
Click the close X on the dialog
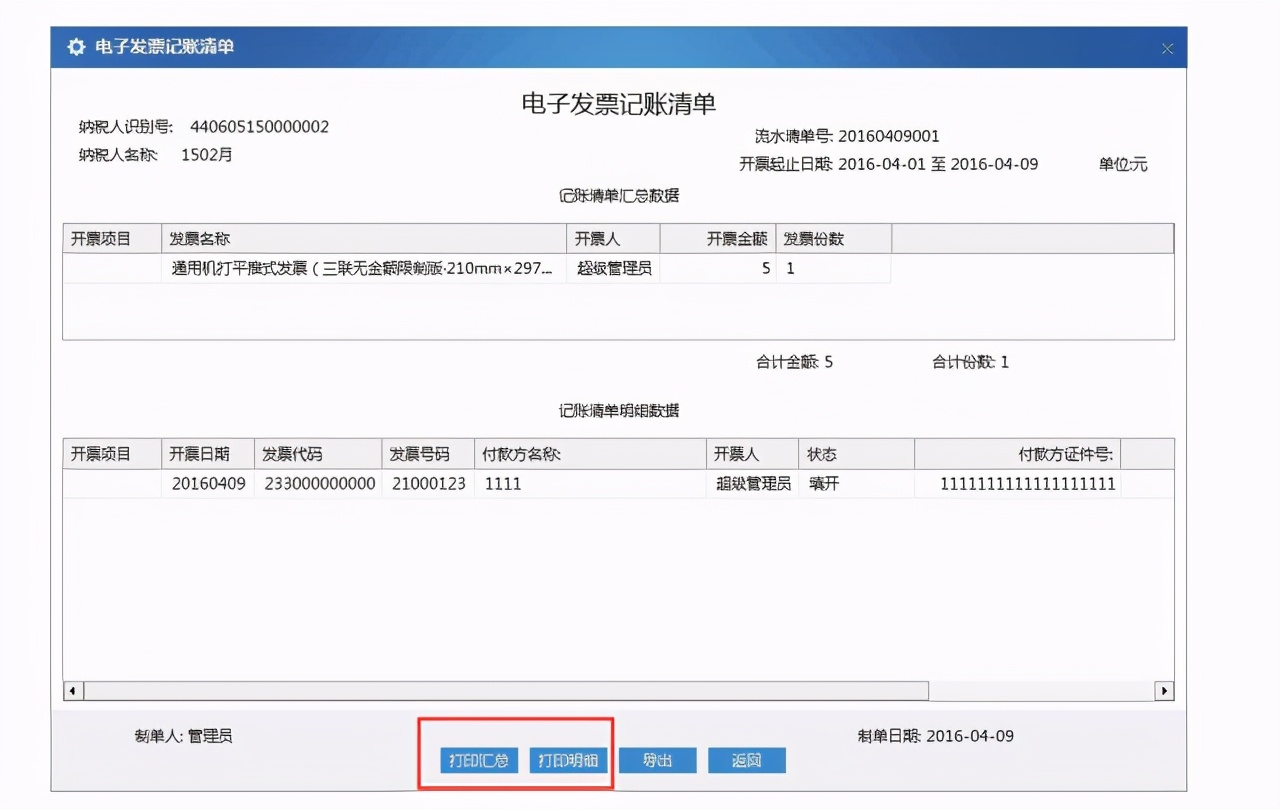click(x=1166, y=47)
